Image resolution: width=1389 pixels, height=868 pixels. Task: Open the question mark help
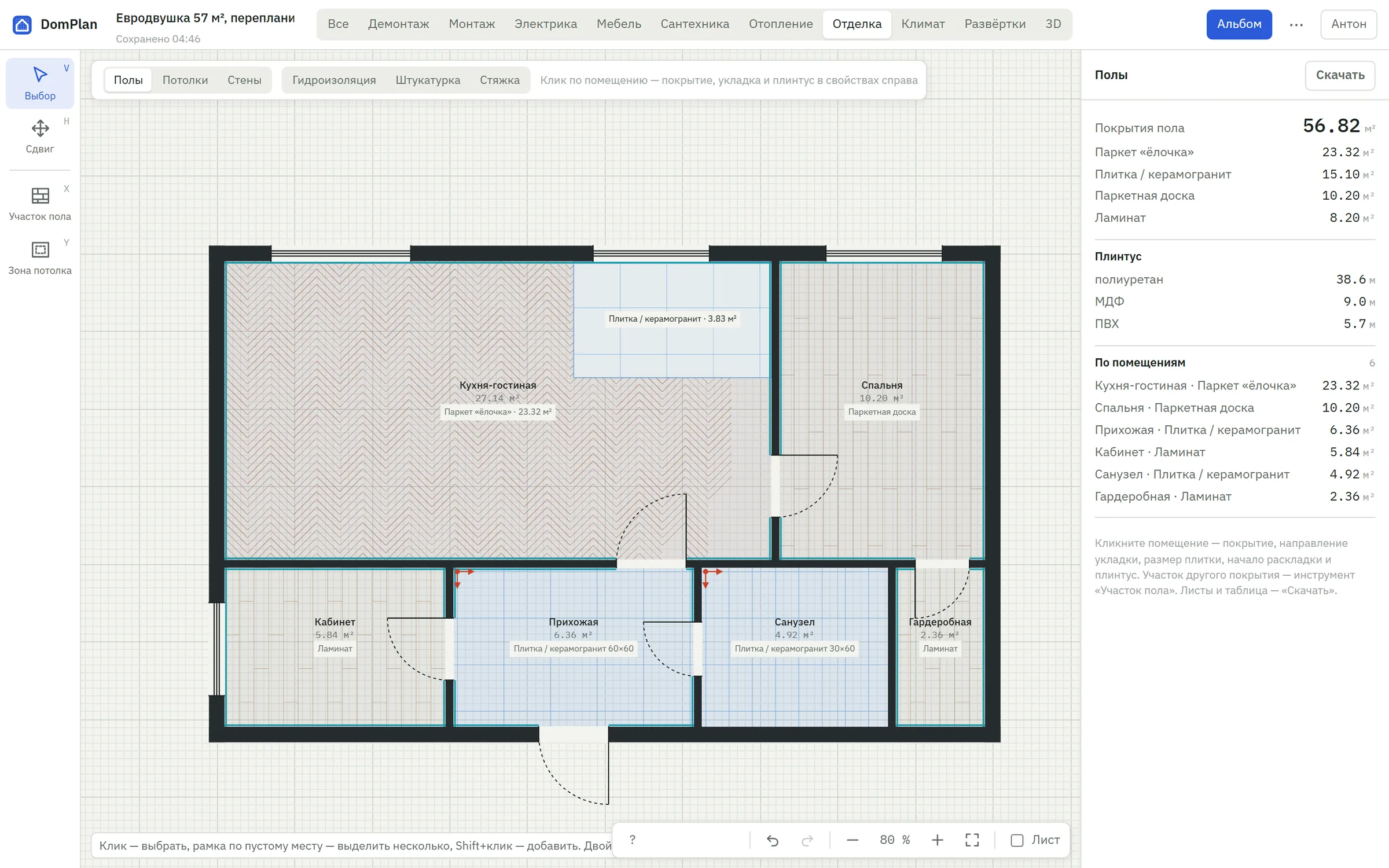[632, 840]
